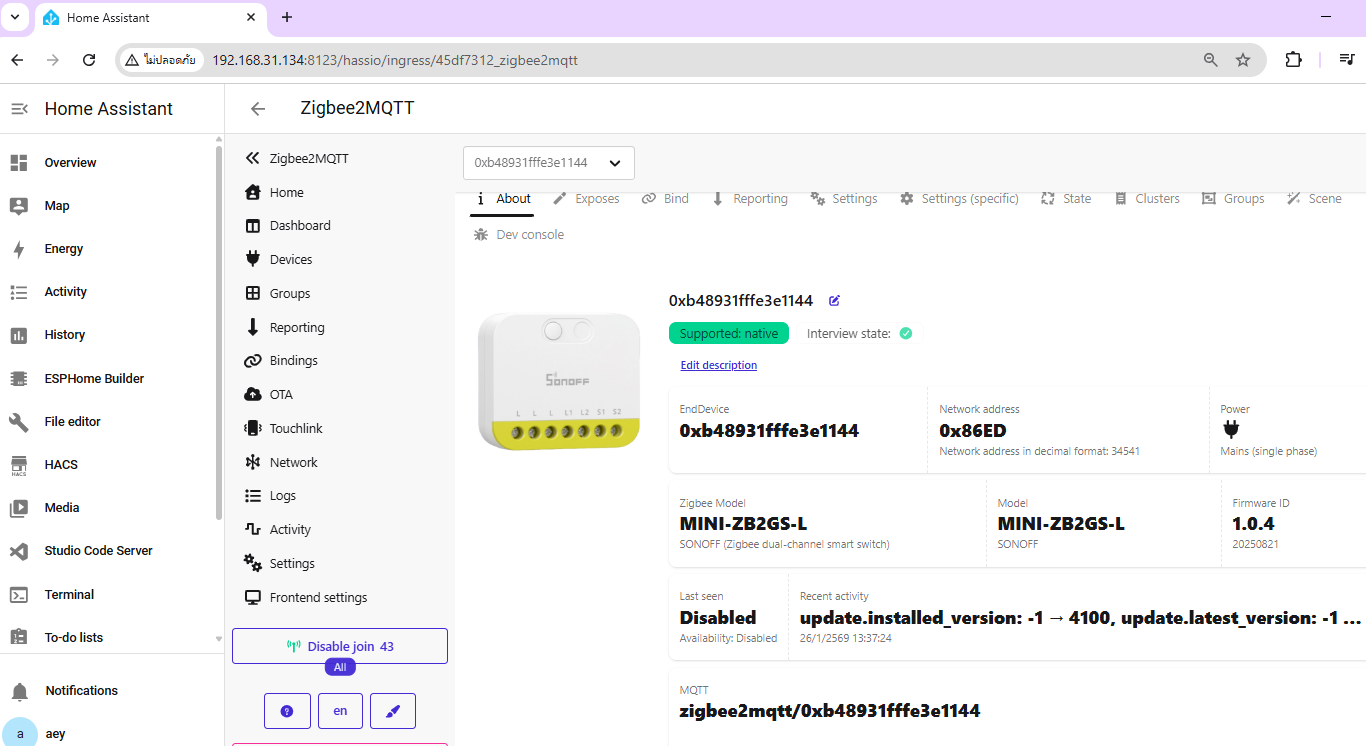Click the pencil icon beside device name
The width and height of the screenshot is (1366, 746).
pos(835,300)
